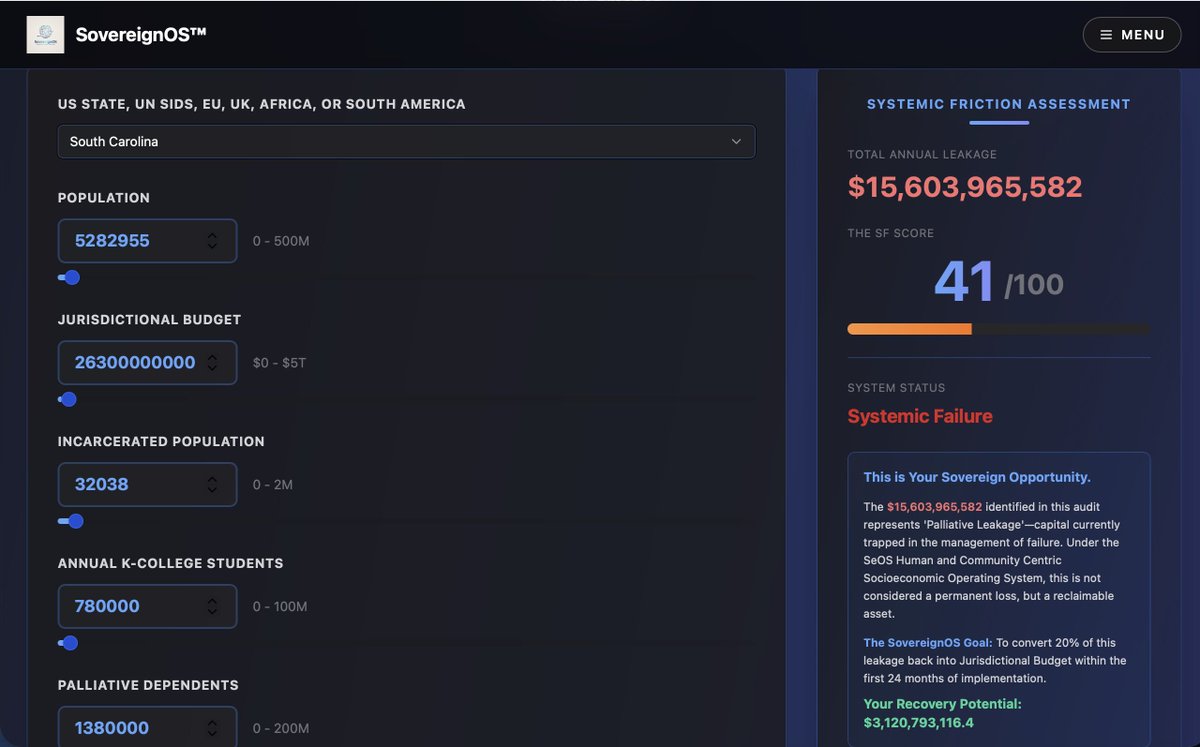1200x747 pixels.
Task: Open the MENU button
Action: (1132, 35)
